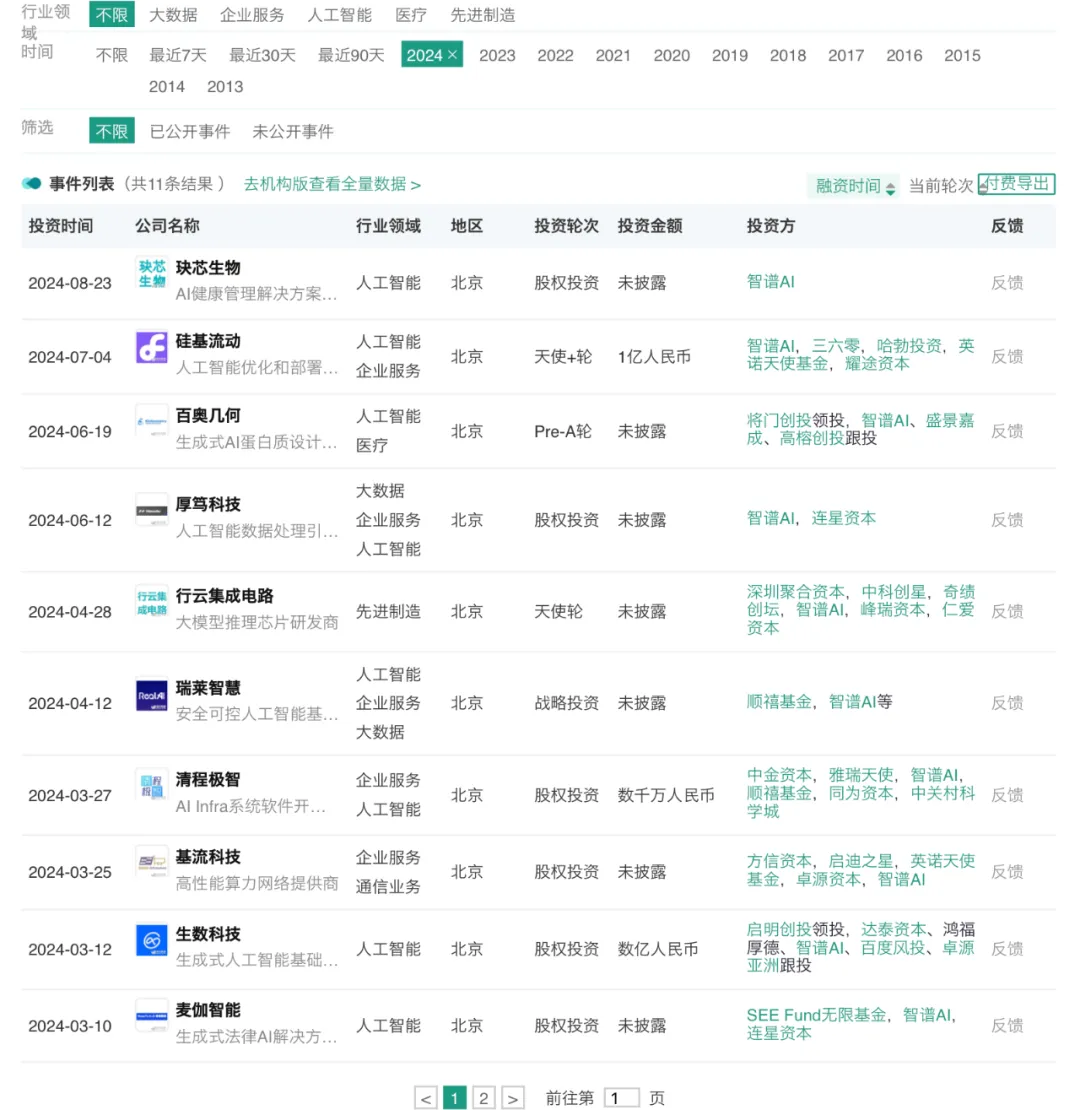Viewport: 1080px width, 1110px height.
Task: Click the 硅基流动 purple logo icon
Action: pos(152,347)
